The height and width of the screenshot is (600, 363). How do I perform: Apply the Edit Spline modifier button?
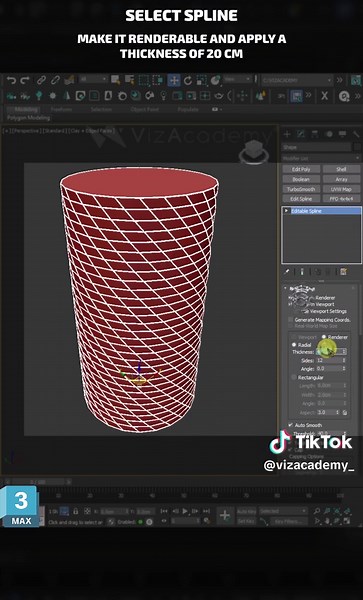point(301,199)
